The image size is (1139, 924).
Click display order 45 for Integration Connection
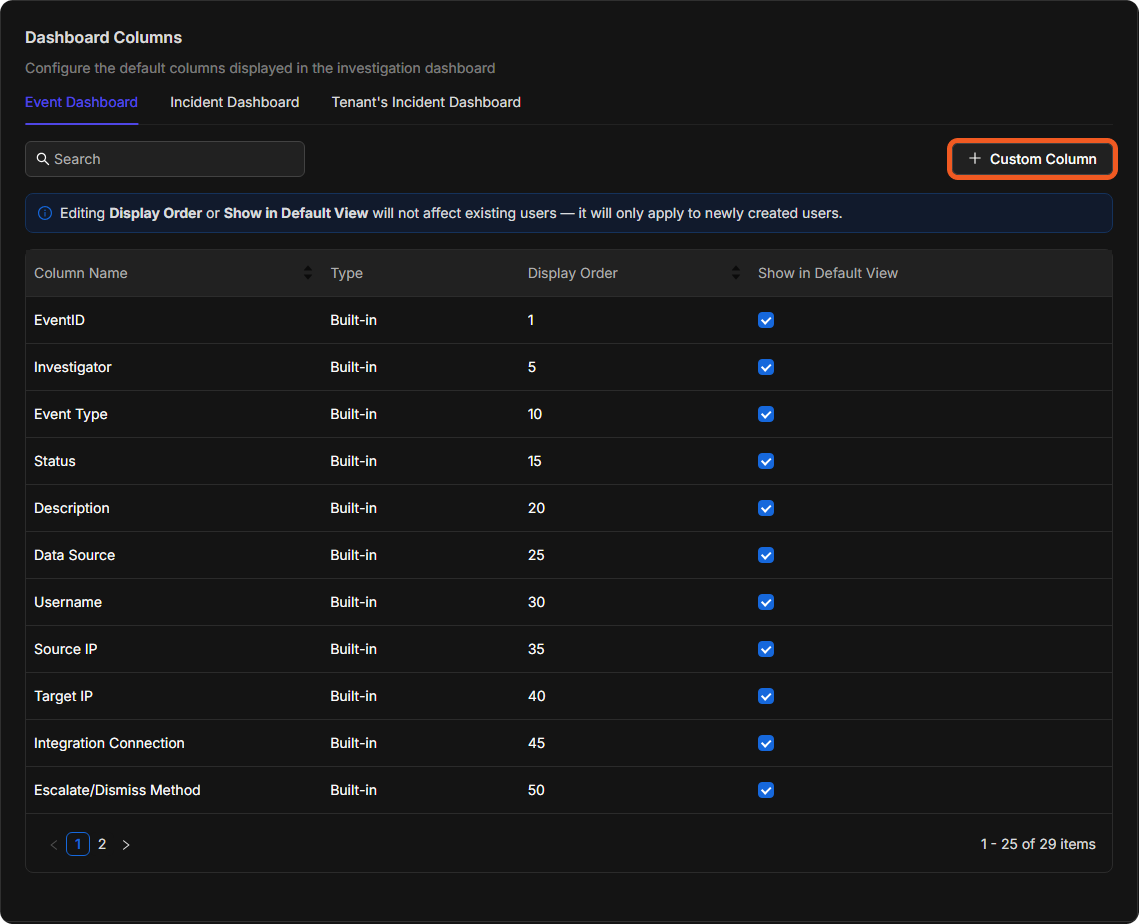(x=536, y=743)
